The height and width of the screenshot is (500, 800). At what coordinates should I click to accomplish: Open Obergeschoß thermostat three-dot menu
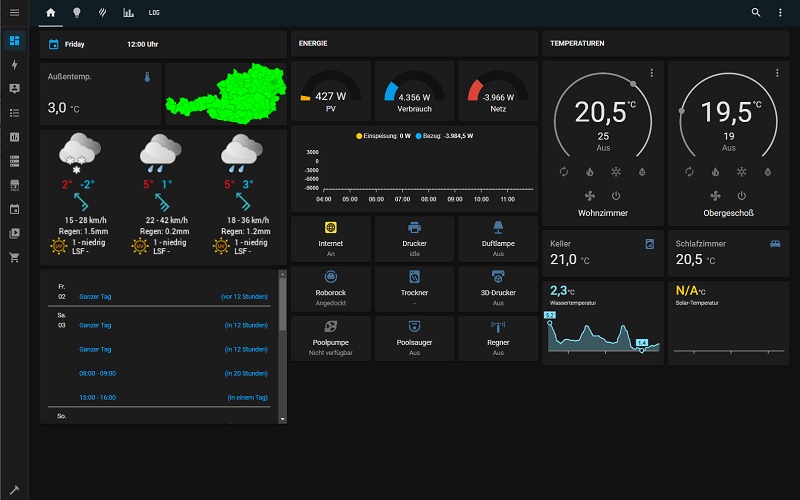click(x=777, y=73)
